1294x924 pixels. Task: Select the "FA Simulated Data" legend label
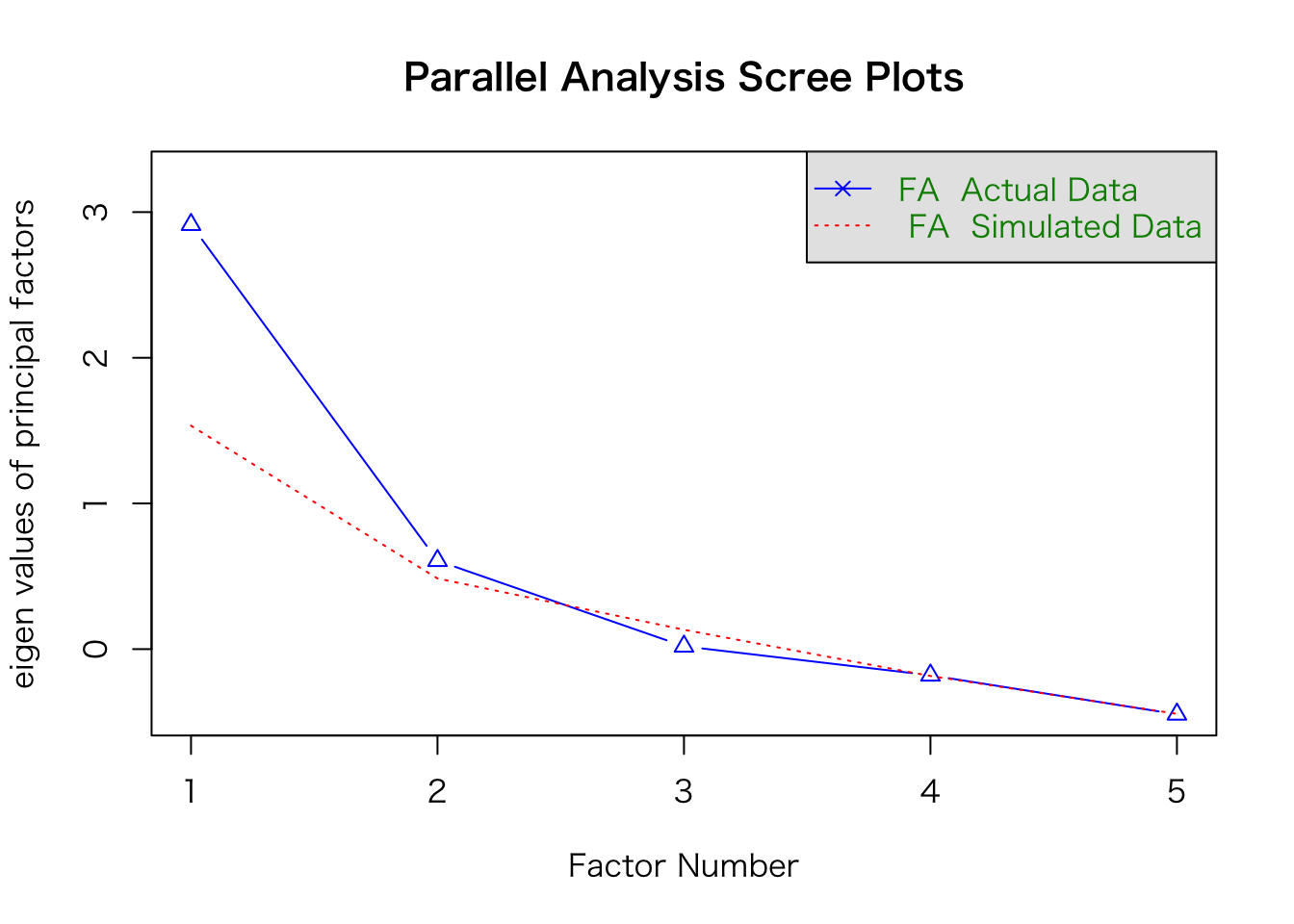[1054, 227]
